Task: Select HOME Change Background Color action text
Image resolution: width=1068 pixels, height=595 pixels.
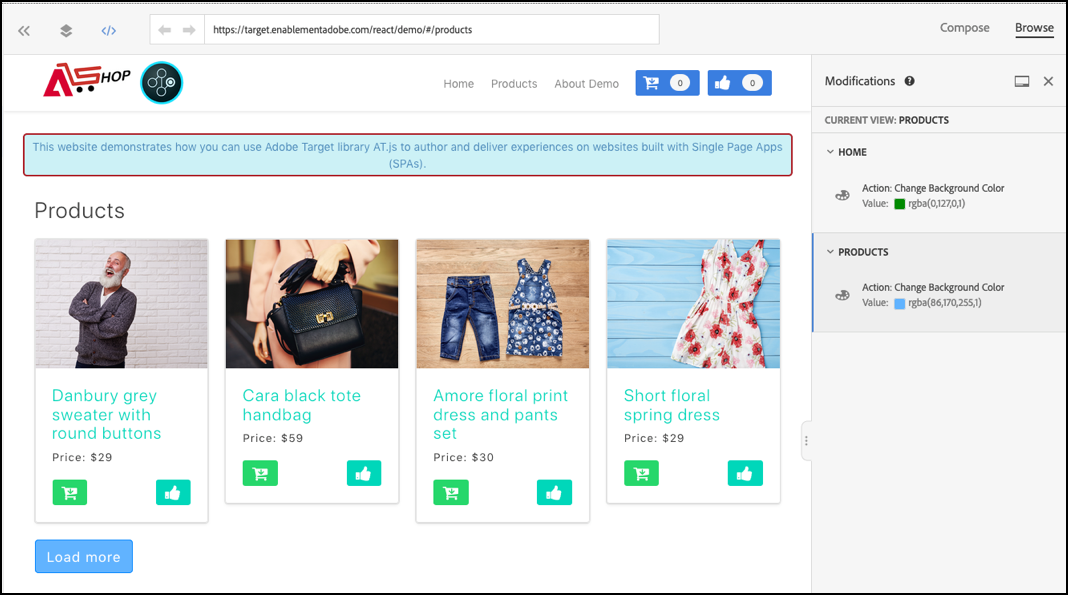Action: 933,188
